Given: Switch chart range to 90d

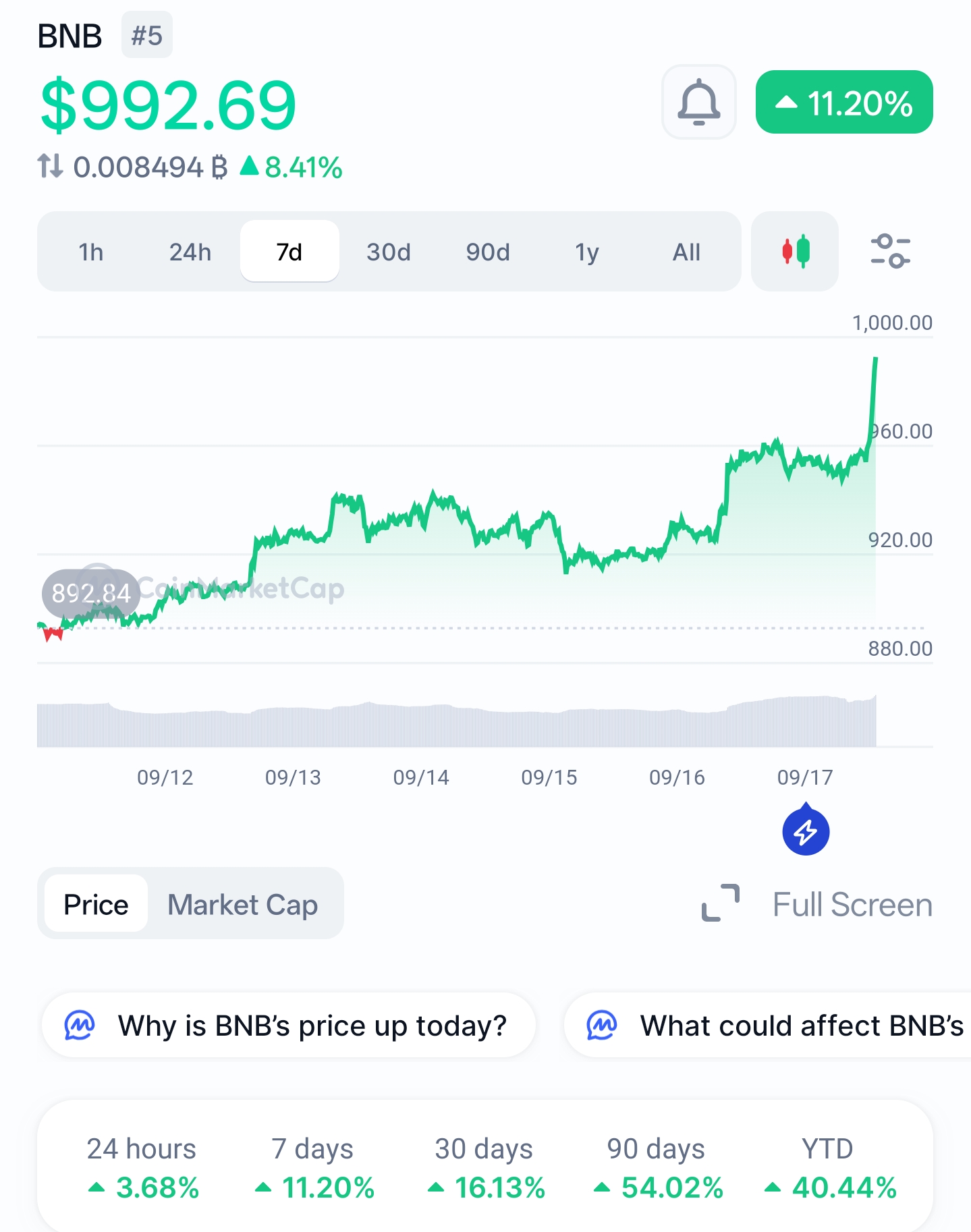Looking at the screenshot, I should [x=488, y=252].
